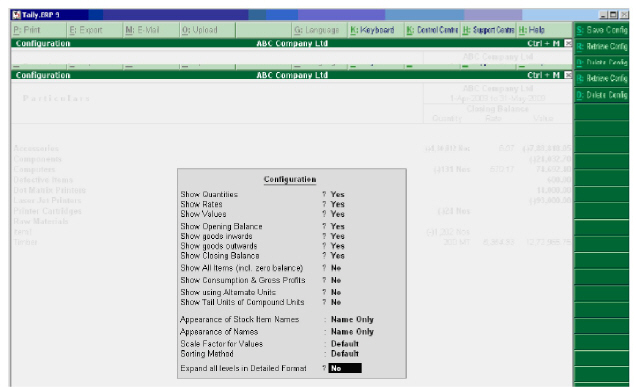Image resolution: width=637 pixels, height=387 pixels.
Task: Select Dot Matrix Printers in the background list
Action: [50, 190]
